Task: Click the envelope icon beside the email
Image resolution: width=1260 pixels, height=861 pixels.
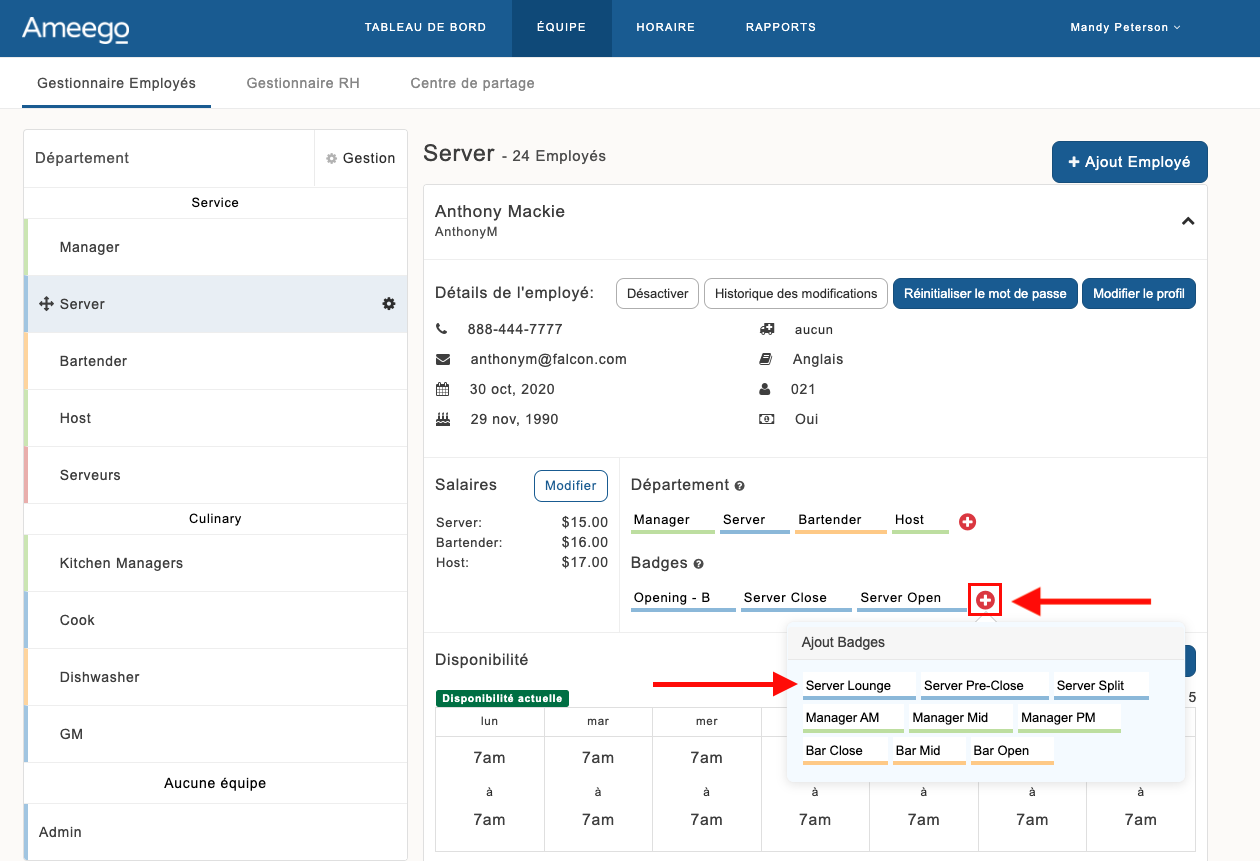Action: coord(443,359)
